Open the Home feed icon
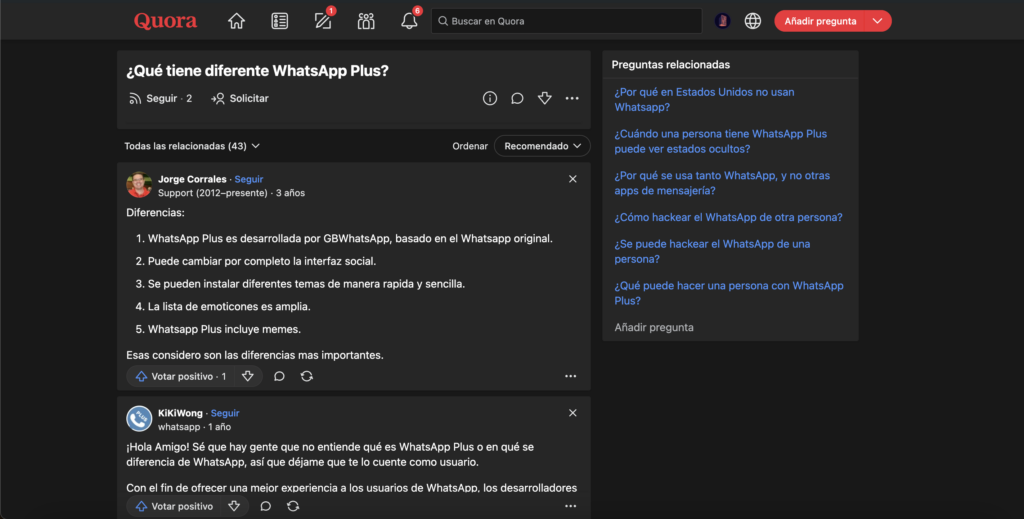Image resolution: width=1024 pixels, height=519 pixels. click(x=236, y=21)
